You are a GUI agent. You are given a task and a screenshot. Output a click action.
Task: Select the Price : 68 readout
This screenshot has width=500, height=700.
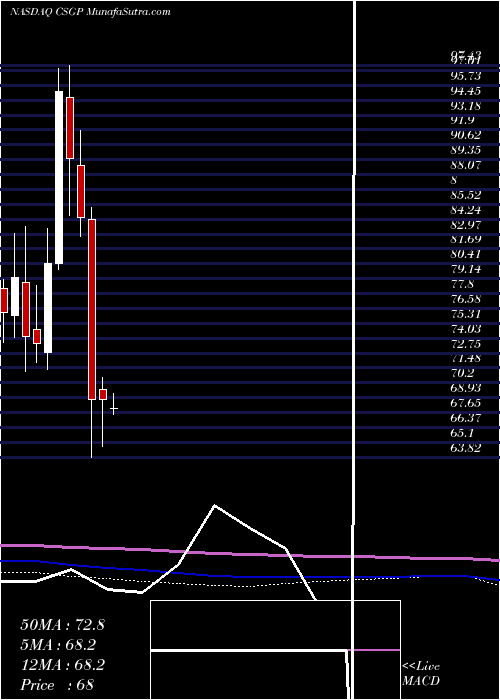57,685
